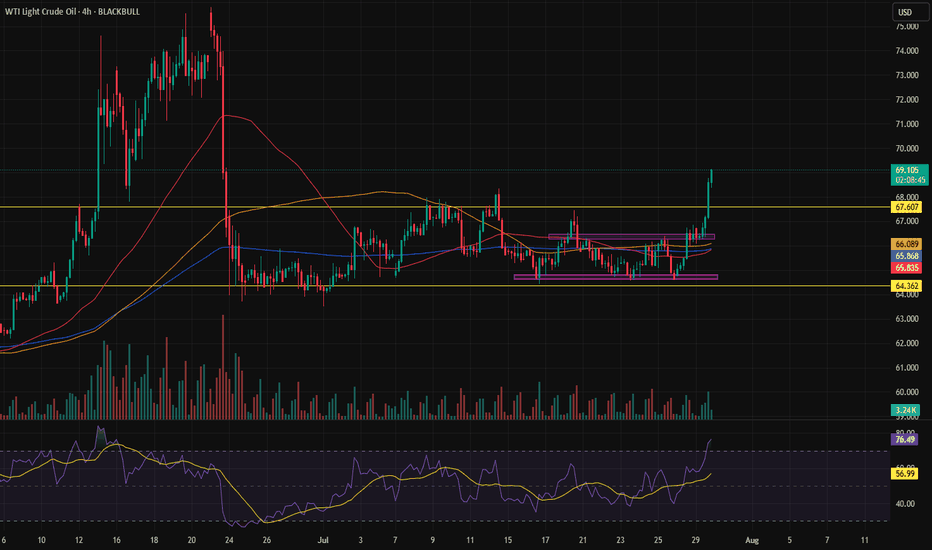Click the 72.000 price axis label
Image resolution: width=932 pixels, height=550 pixels.
point(907,100)
